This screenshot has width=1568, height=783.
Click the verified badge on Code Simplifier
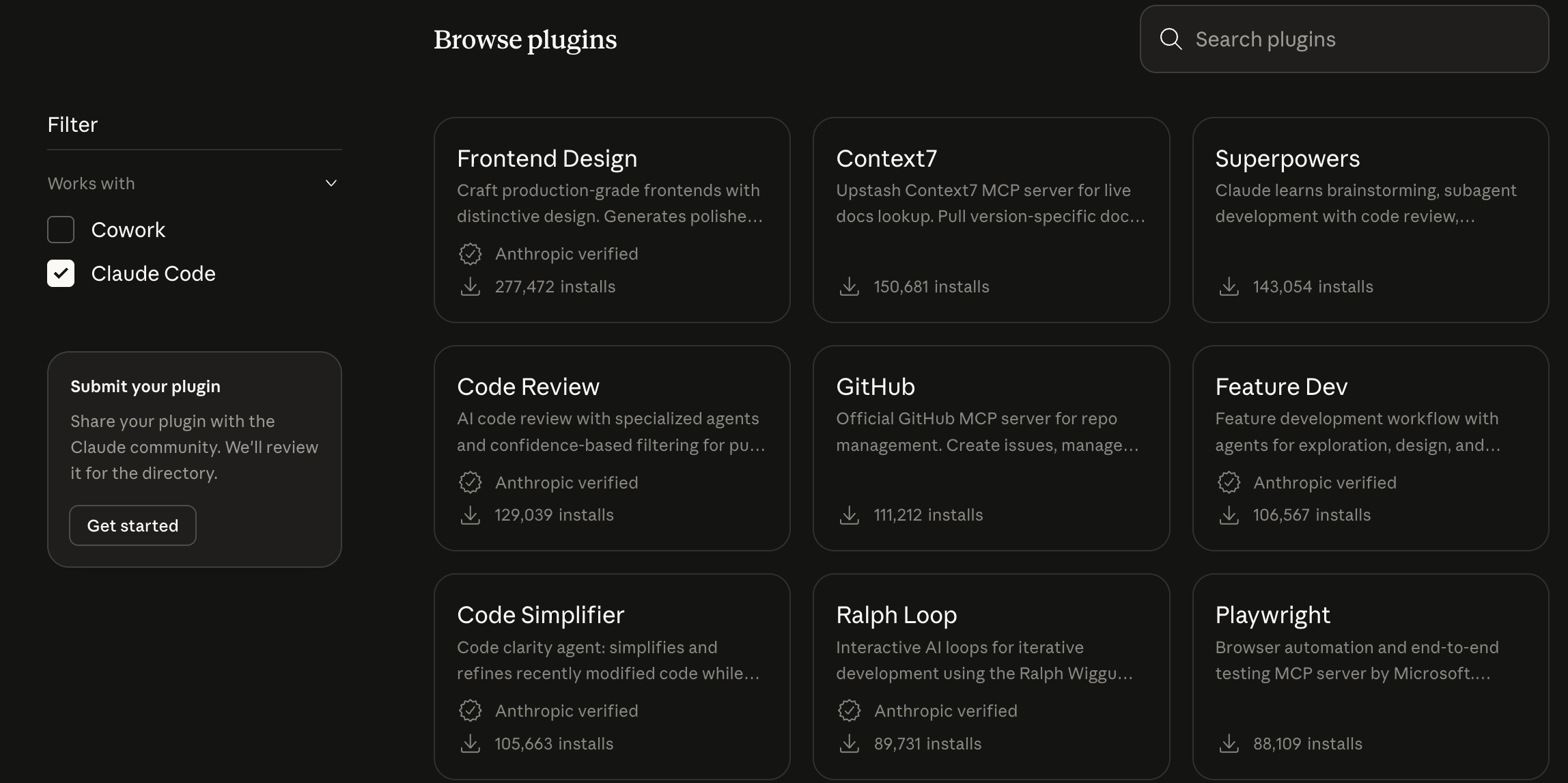pos(471,711)
